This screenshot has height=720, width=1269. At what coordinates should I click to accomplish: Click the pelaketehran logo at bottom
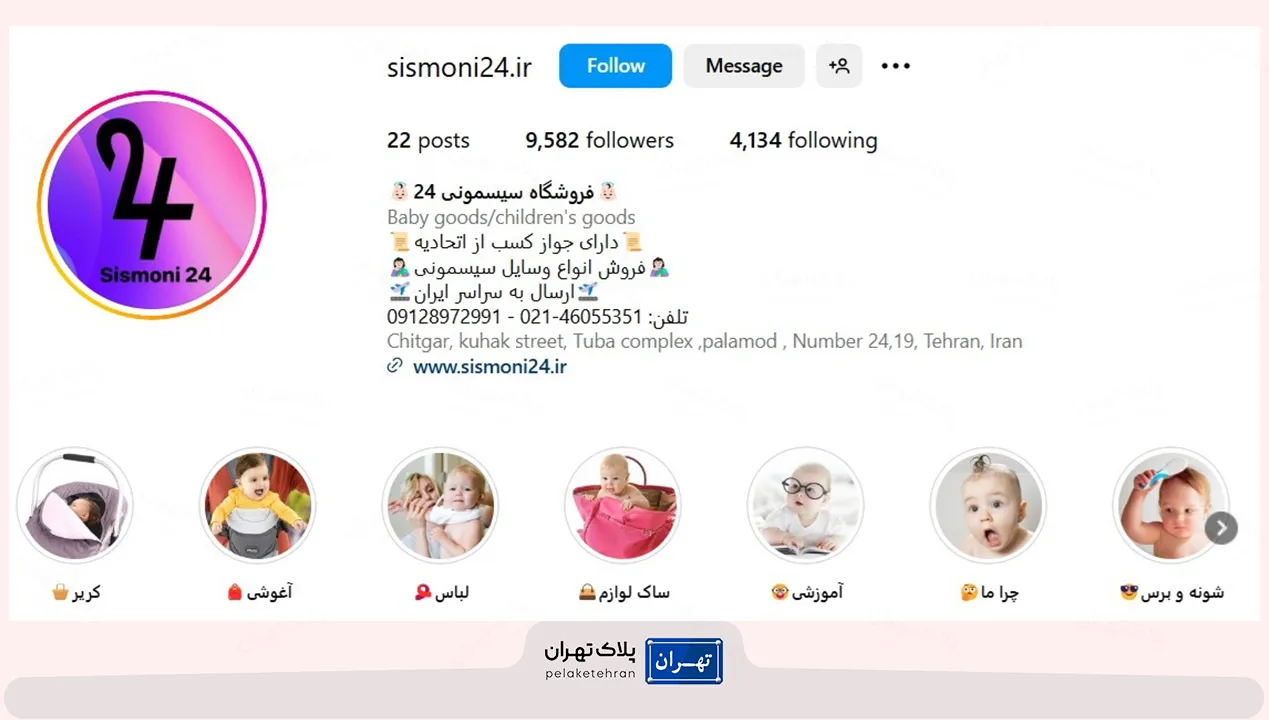click(634, 660)
